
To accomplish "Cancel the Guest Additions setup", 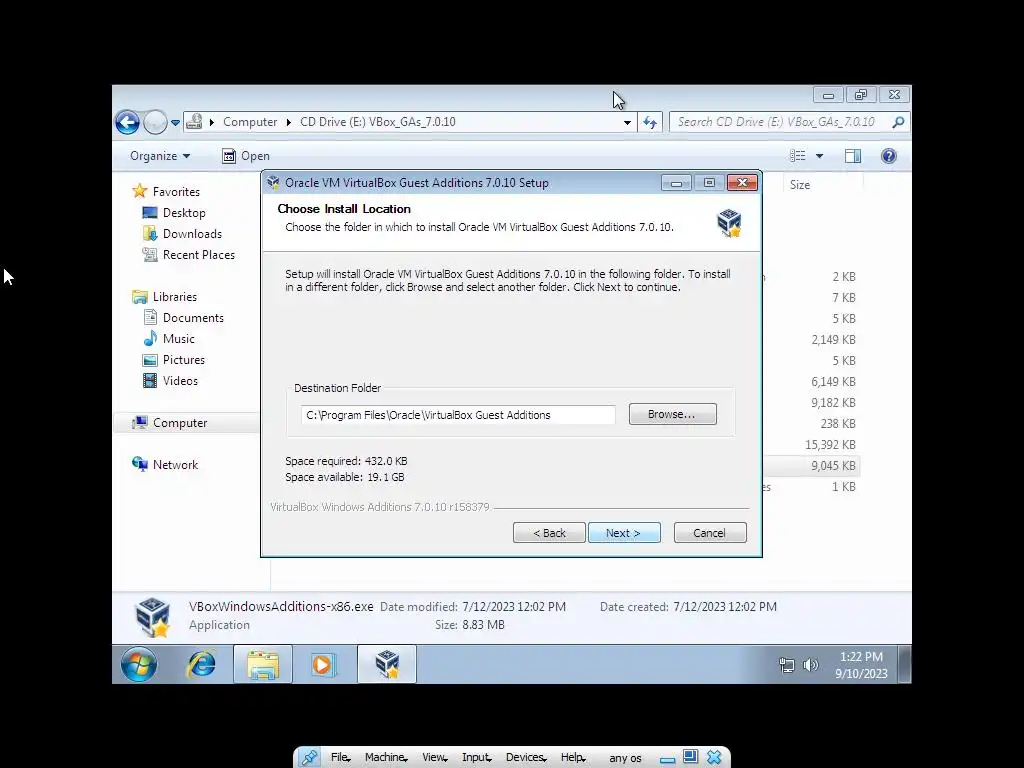I will coord(710,533).
